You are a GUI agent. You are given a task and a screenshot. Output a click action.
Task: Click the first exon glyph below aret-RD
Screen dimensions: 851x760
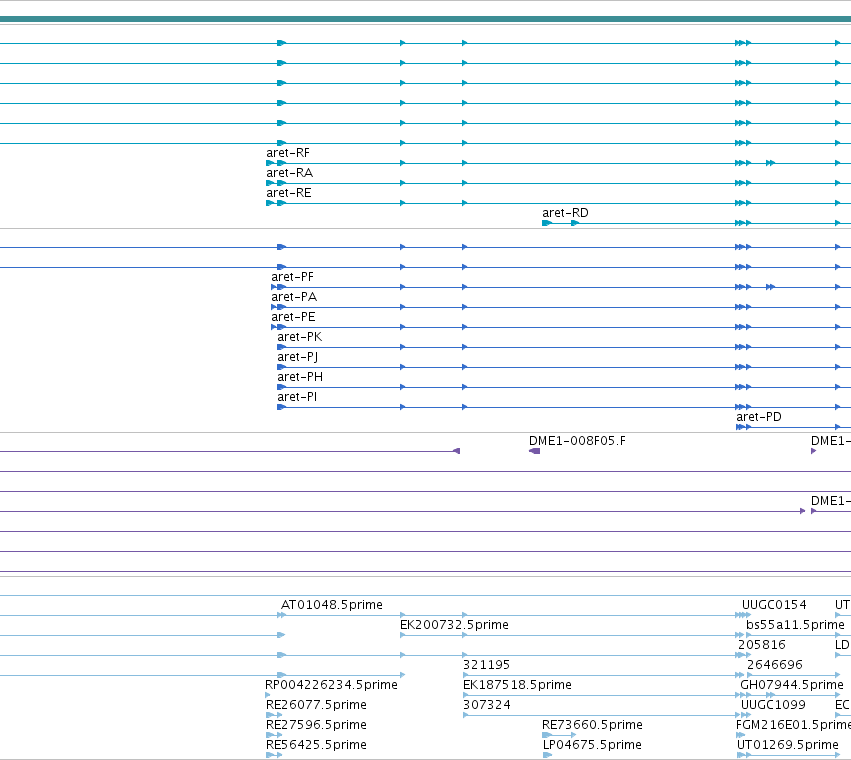click(x=547, y=223)
